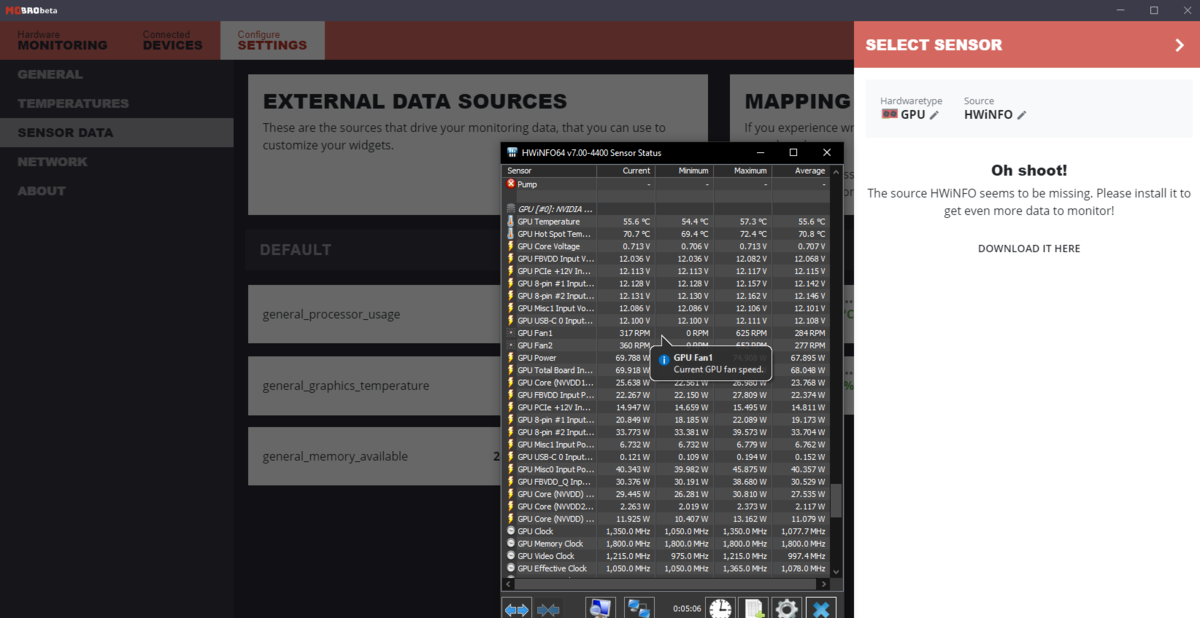Click the GPU Temperature thermometer icon
This screenshot has width=1200, height=618.
(x=511, y=221)
